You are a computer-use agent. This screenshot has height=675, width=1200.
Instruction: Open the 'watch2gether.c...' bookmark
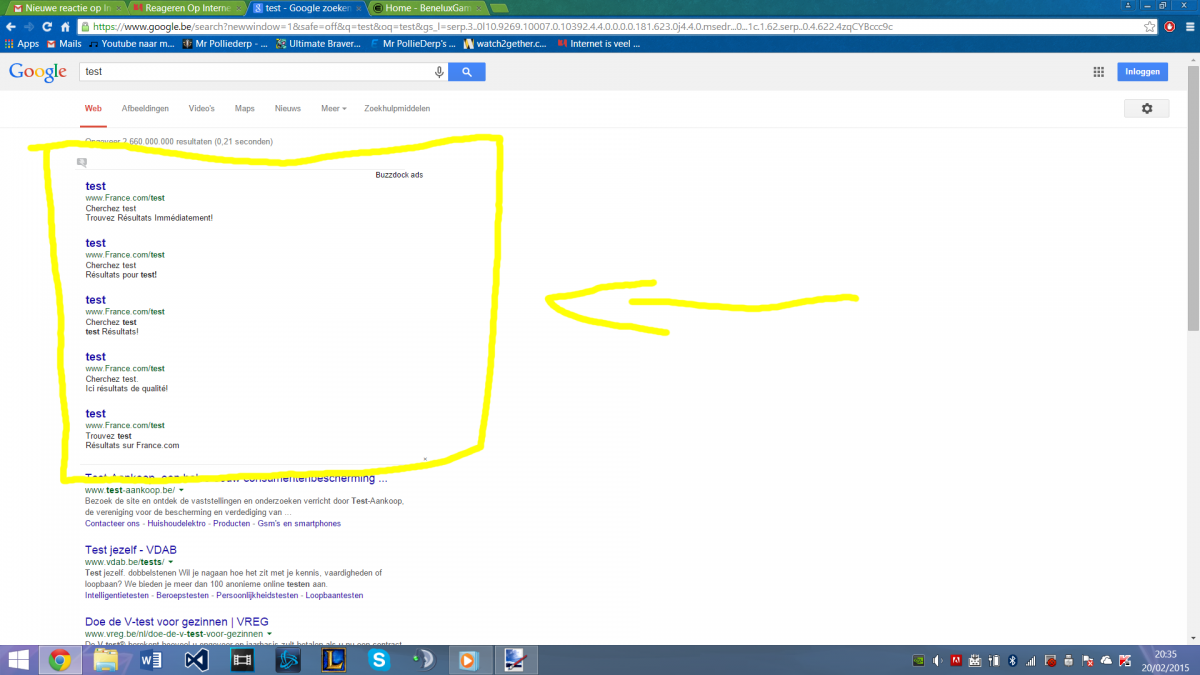click(x=505, y=44)
